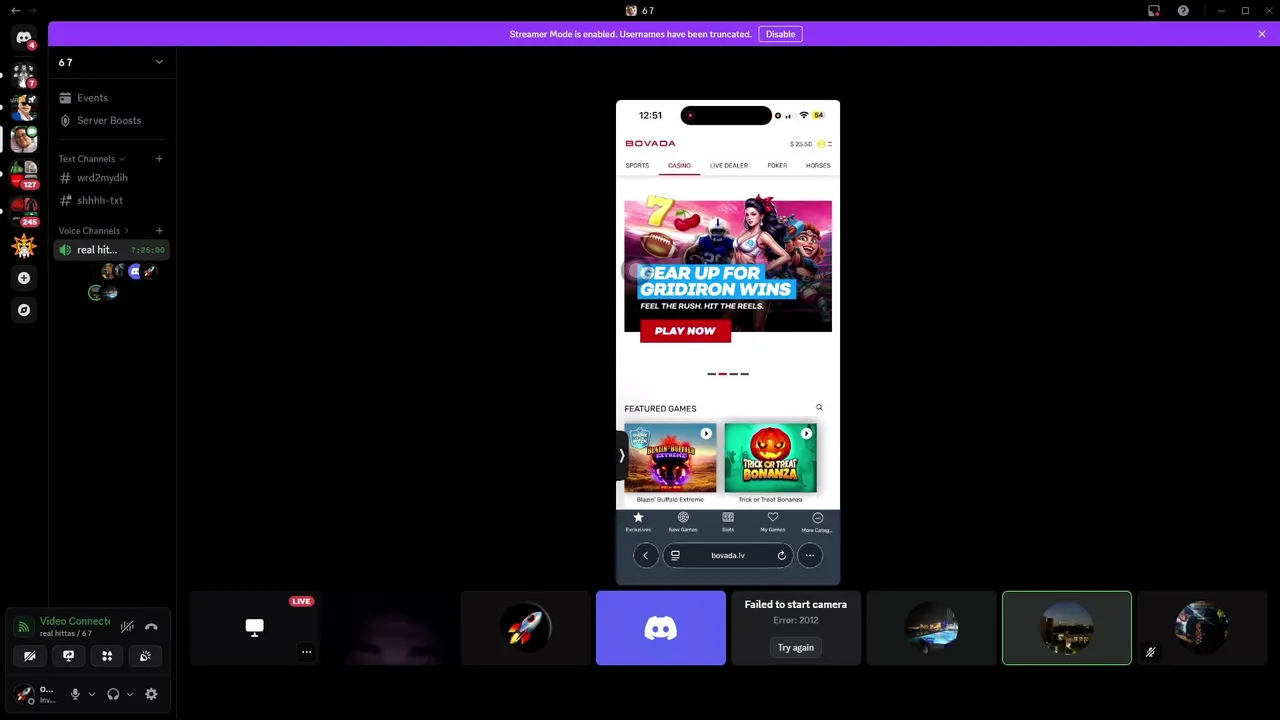The height and width of the screenshot is (720, 1280).
Task: Click the bovada.lv address bar
Action: pos(728,556)
